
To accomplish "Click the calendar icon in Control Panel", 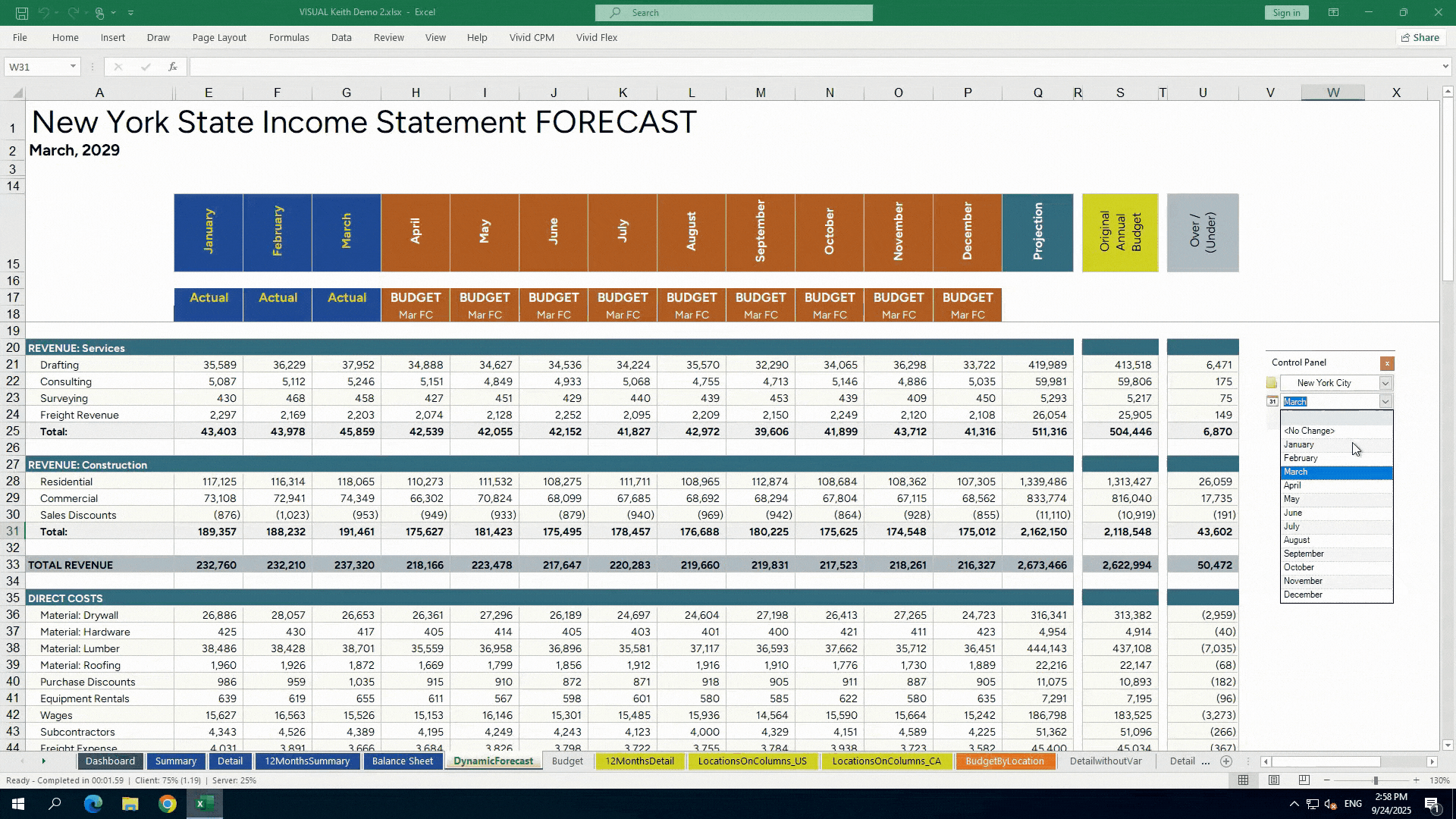I will coord(1272,402).
